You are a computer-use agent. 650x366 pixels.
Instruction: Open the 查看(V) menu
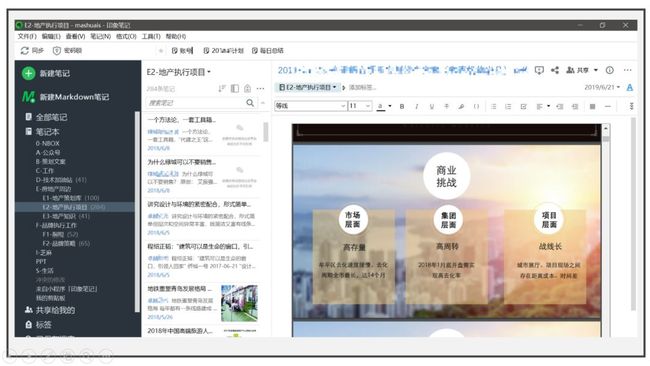pos(75,36)
